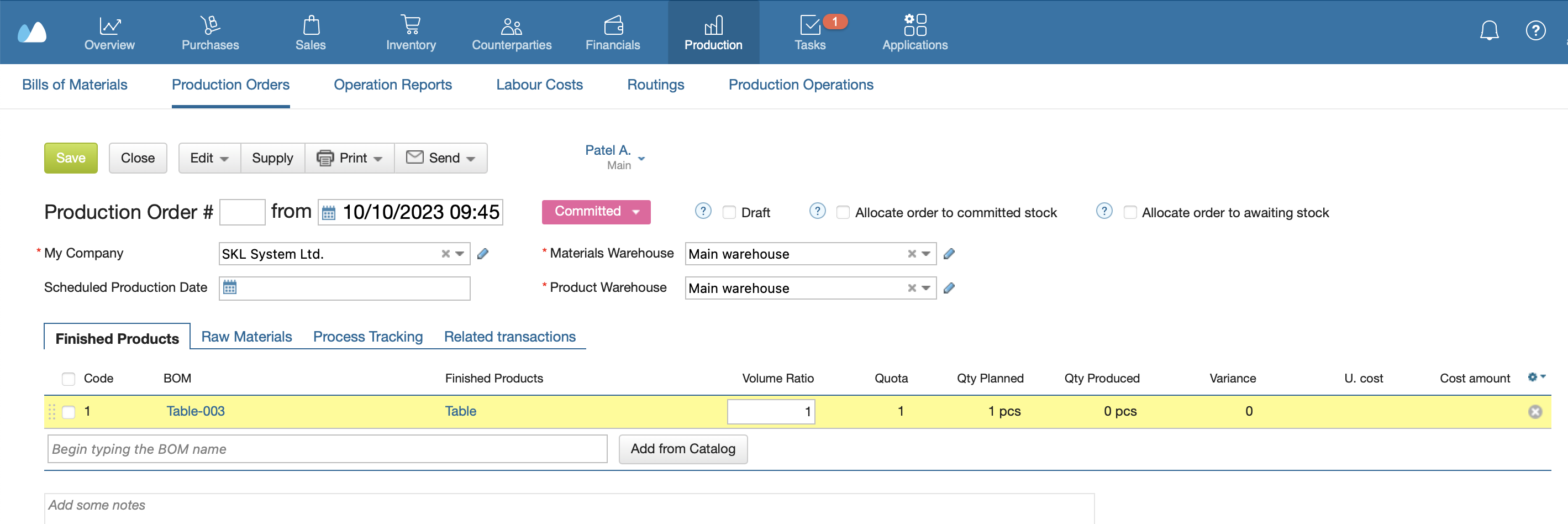Open the Counterparties section
1568x524 pixels.
(511, 32)
